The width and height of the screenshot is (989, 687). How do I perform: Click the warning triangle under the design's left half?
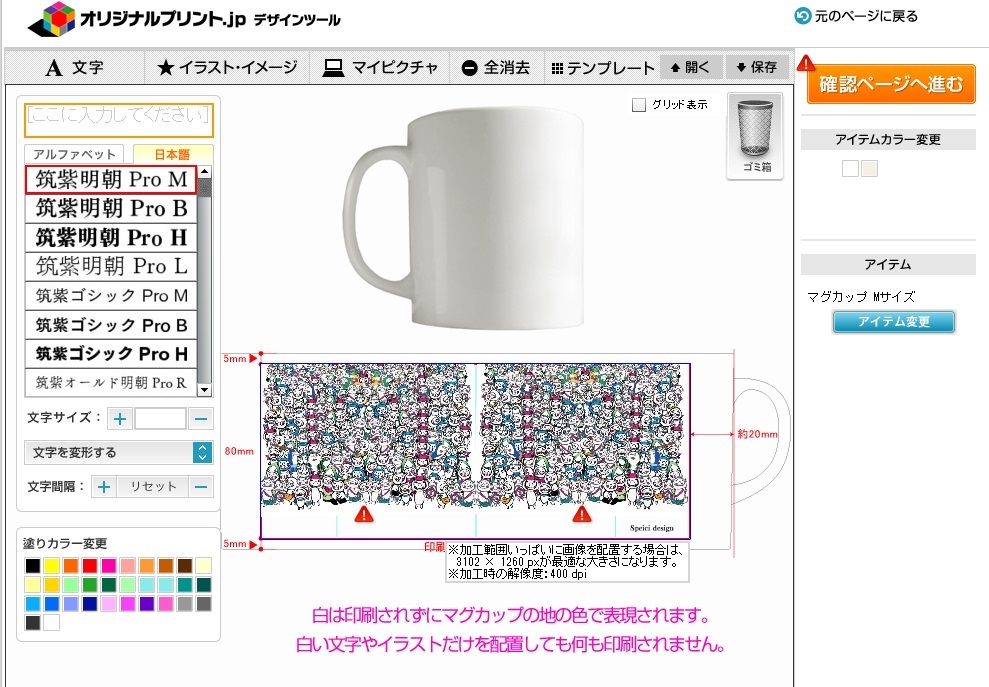(x=363, y=514)
